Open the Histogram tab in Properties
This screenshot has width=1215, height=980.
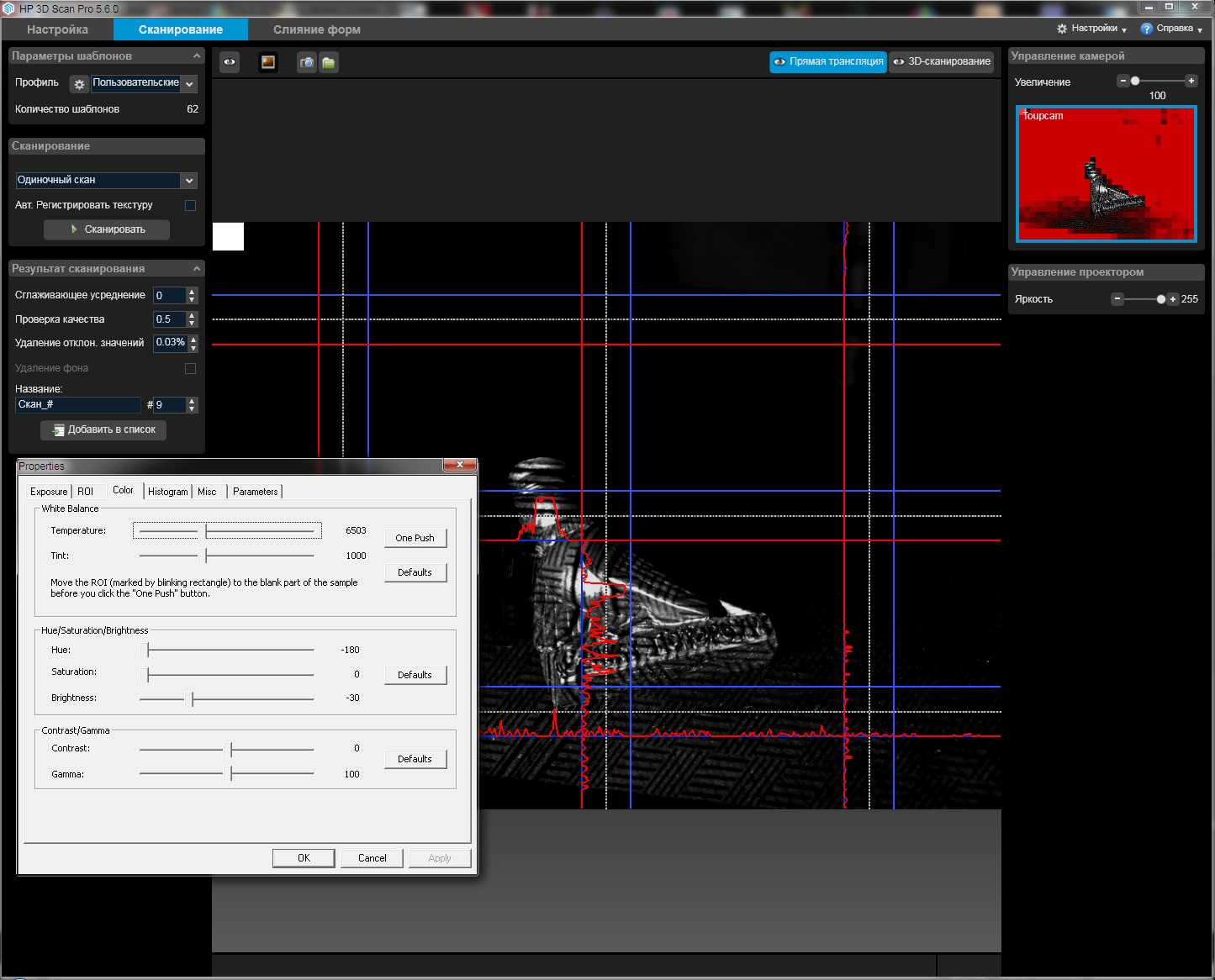coord(168,492)
